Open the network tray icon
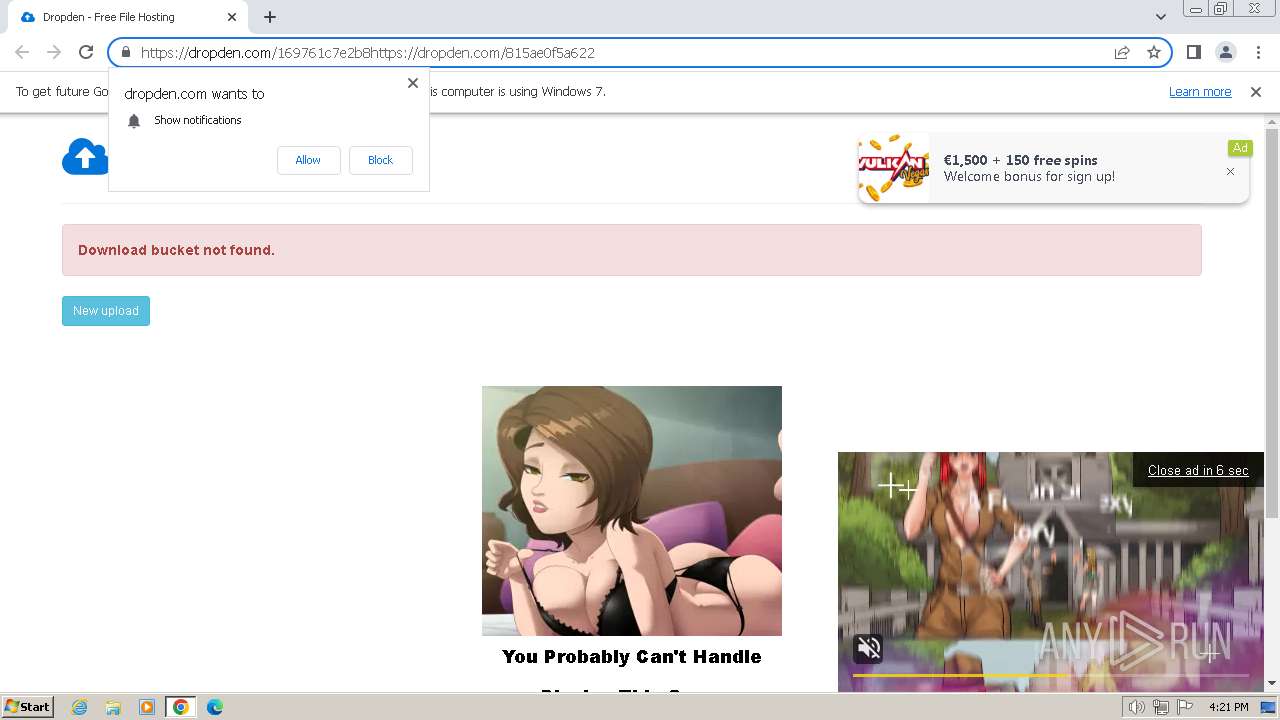 point(1161,707)
